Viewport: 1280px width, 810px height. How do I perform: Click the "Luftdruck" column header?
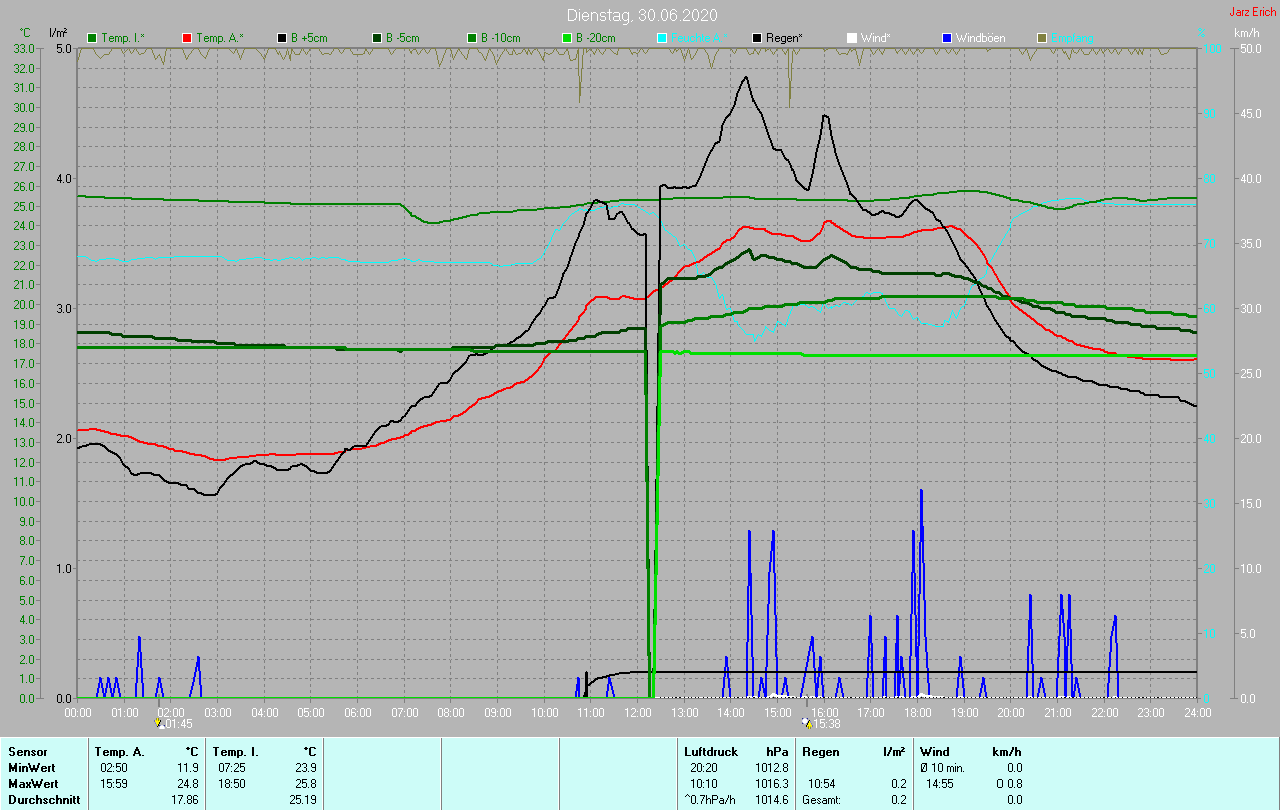point(710,751)
